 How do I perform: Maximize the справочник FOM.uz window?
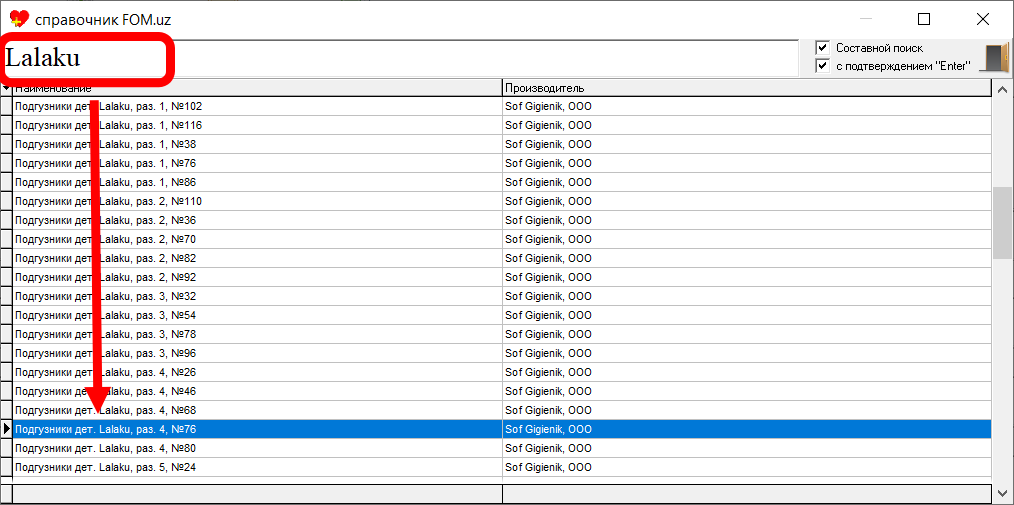(x=924, y=19)
